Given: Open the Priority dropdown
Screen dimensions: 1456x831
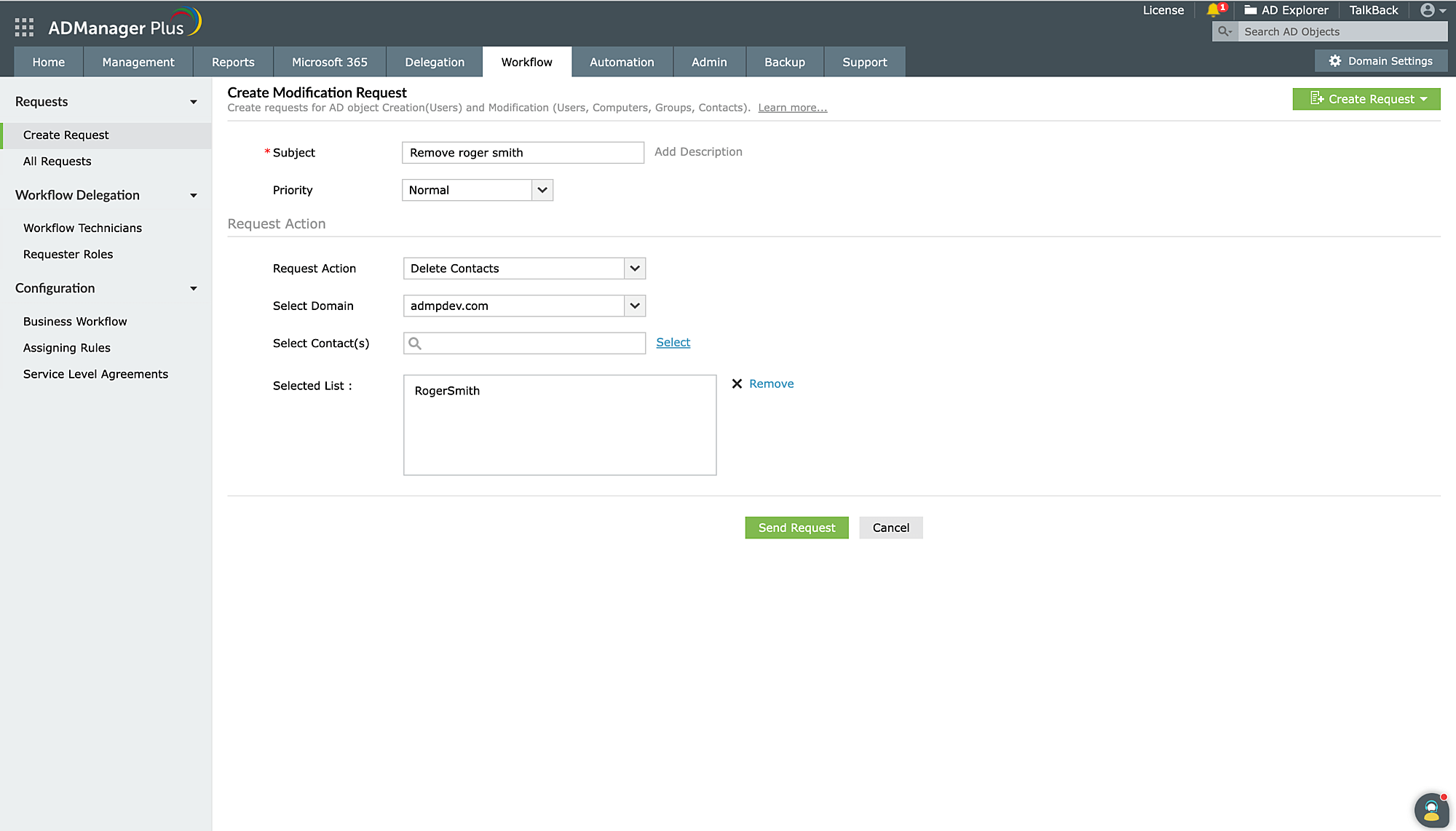Looking at the screenshot, I should coord(542,190).
